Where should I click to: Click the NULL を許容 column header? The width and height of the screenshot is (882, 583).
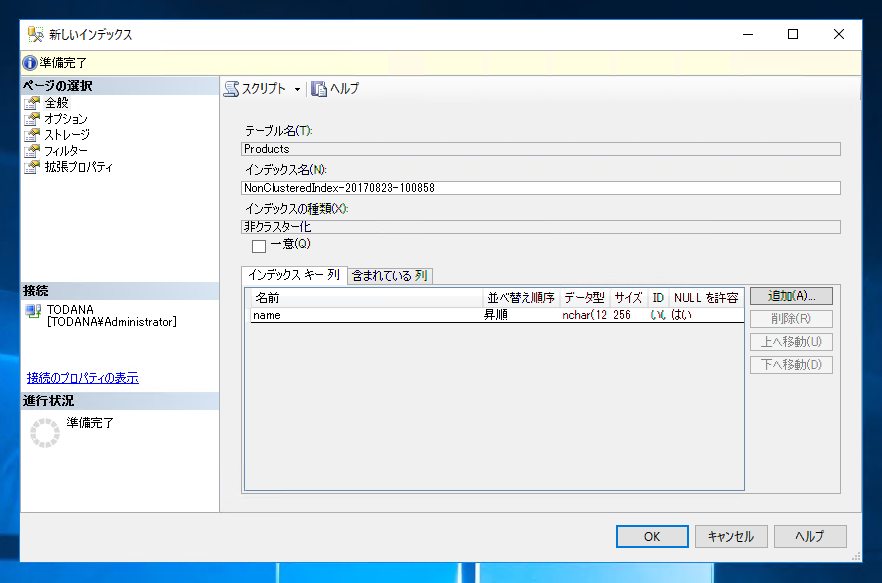coord(706,298)
